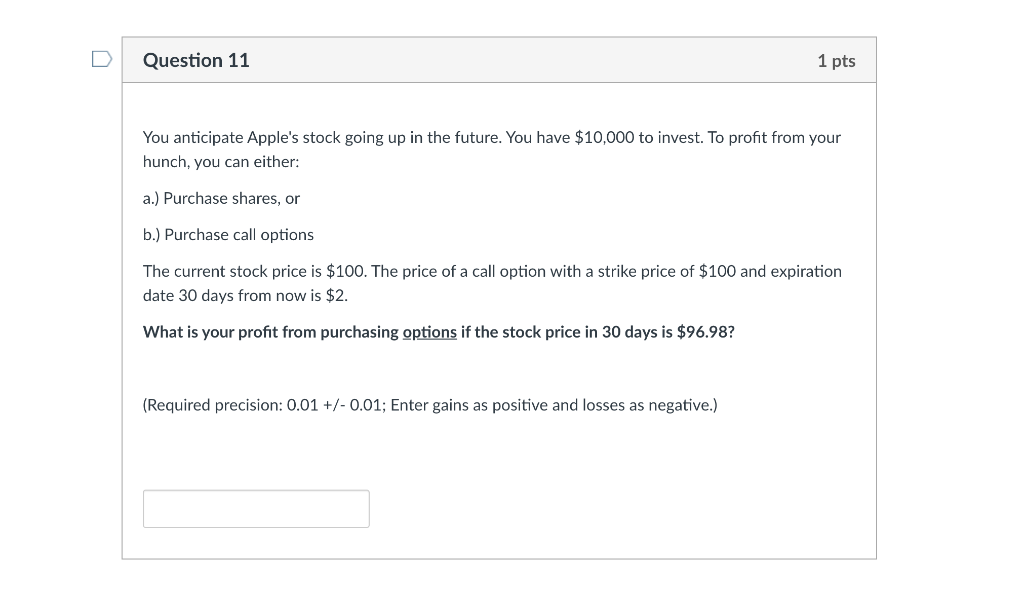Click the "Required precision: 0.01" note

click(x=232, y=405)
